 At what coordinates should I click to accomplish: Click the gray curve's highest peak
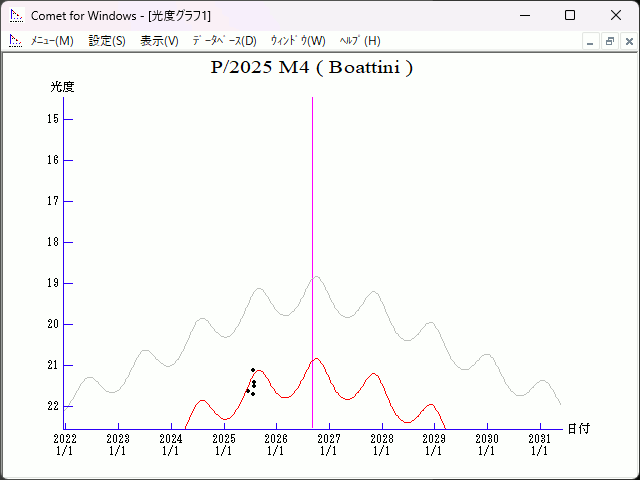[316, 277]
